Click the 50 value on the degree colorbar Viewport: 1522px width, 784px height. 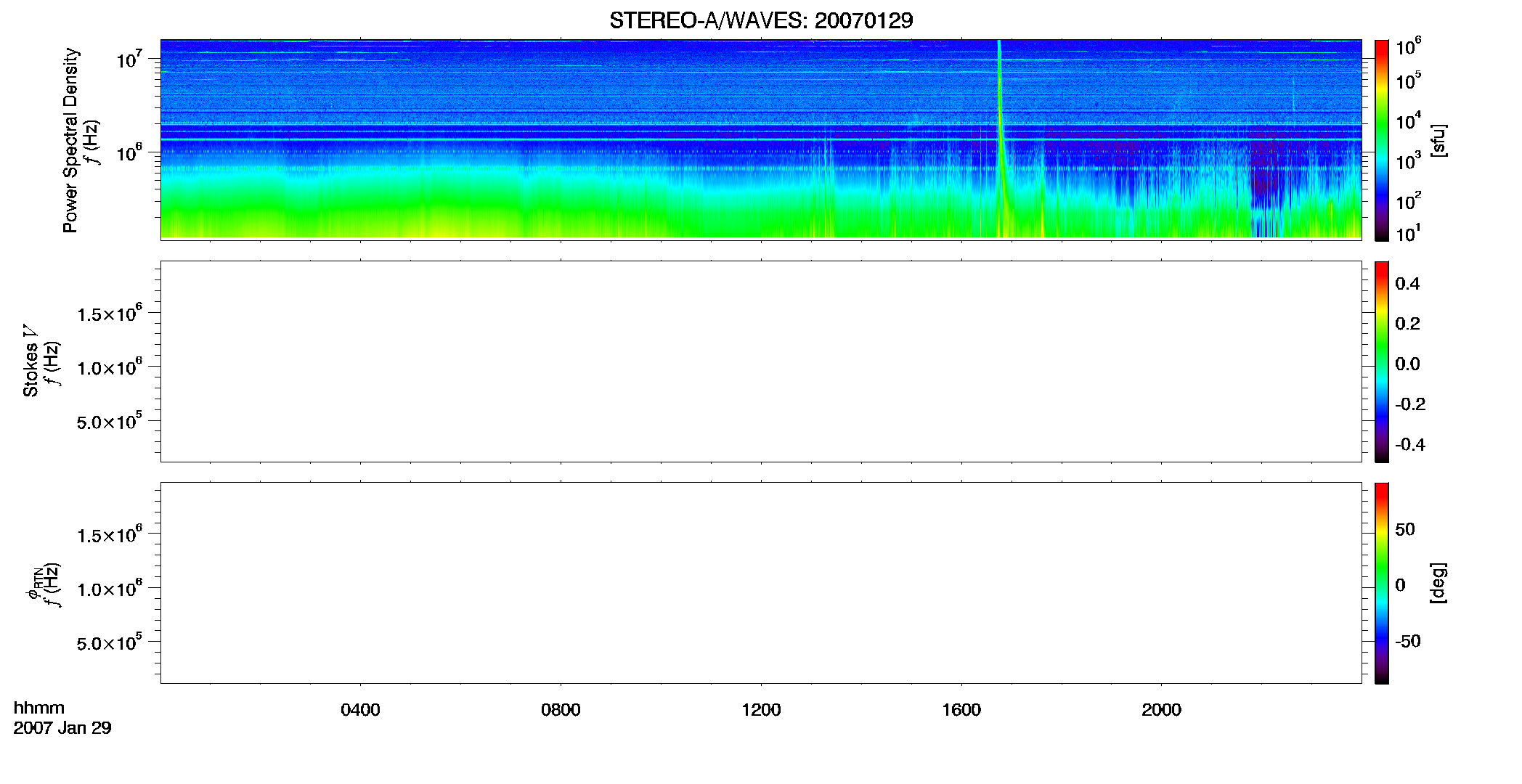(1405, 529)
